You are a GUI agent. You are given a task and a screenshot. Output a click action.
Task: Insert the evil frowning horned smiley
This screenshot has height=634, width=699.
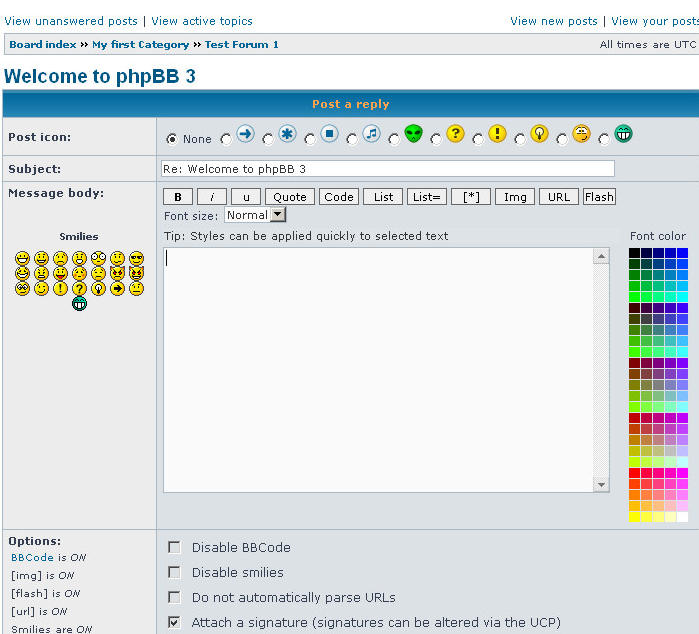pyautogui.click(x=117, y=273)
